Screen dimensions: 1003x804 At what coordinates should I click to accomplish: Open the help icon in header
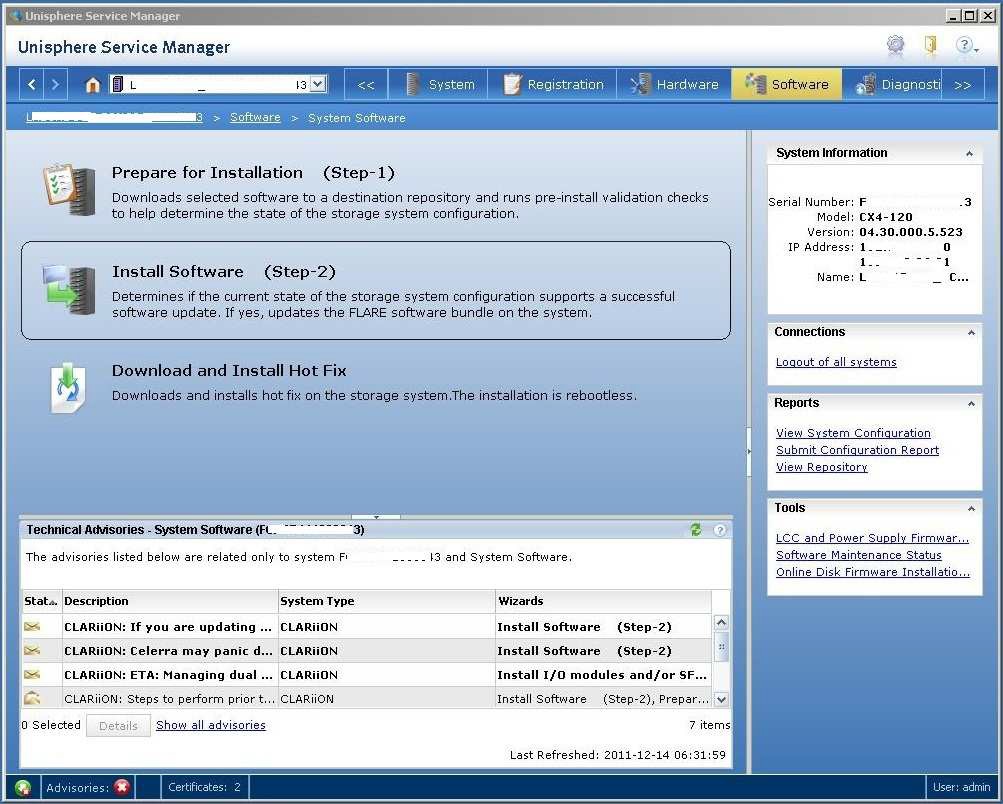tap(966, 45)
